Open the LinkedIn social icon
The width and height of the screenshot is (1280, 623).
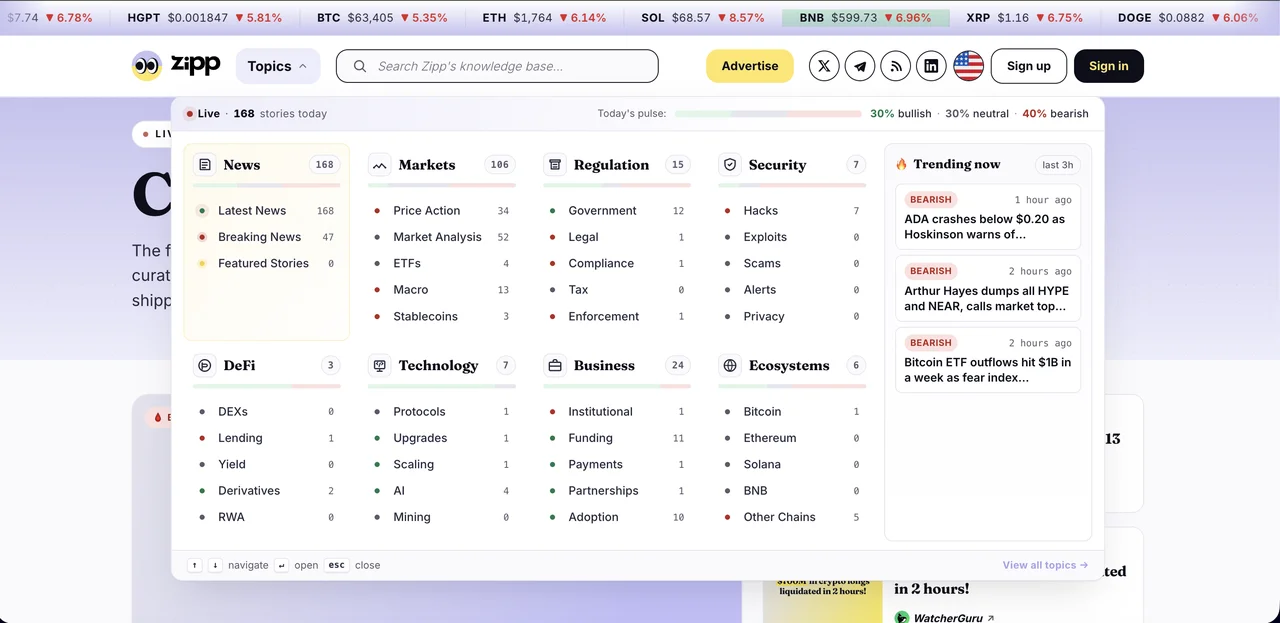tap(932, 66)
